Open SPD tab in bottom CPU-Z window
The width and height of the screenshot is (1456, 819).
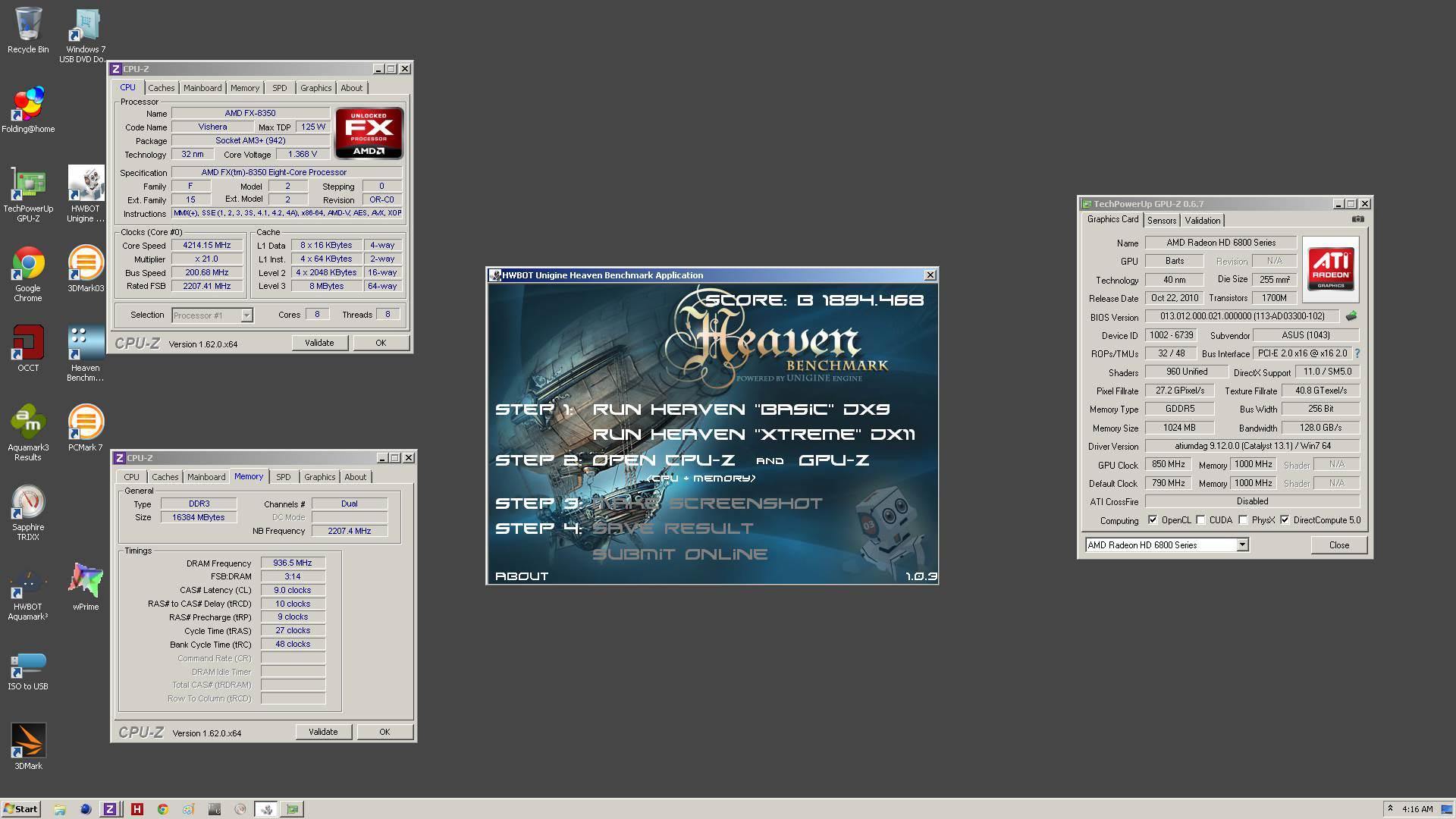(284, 477)
